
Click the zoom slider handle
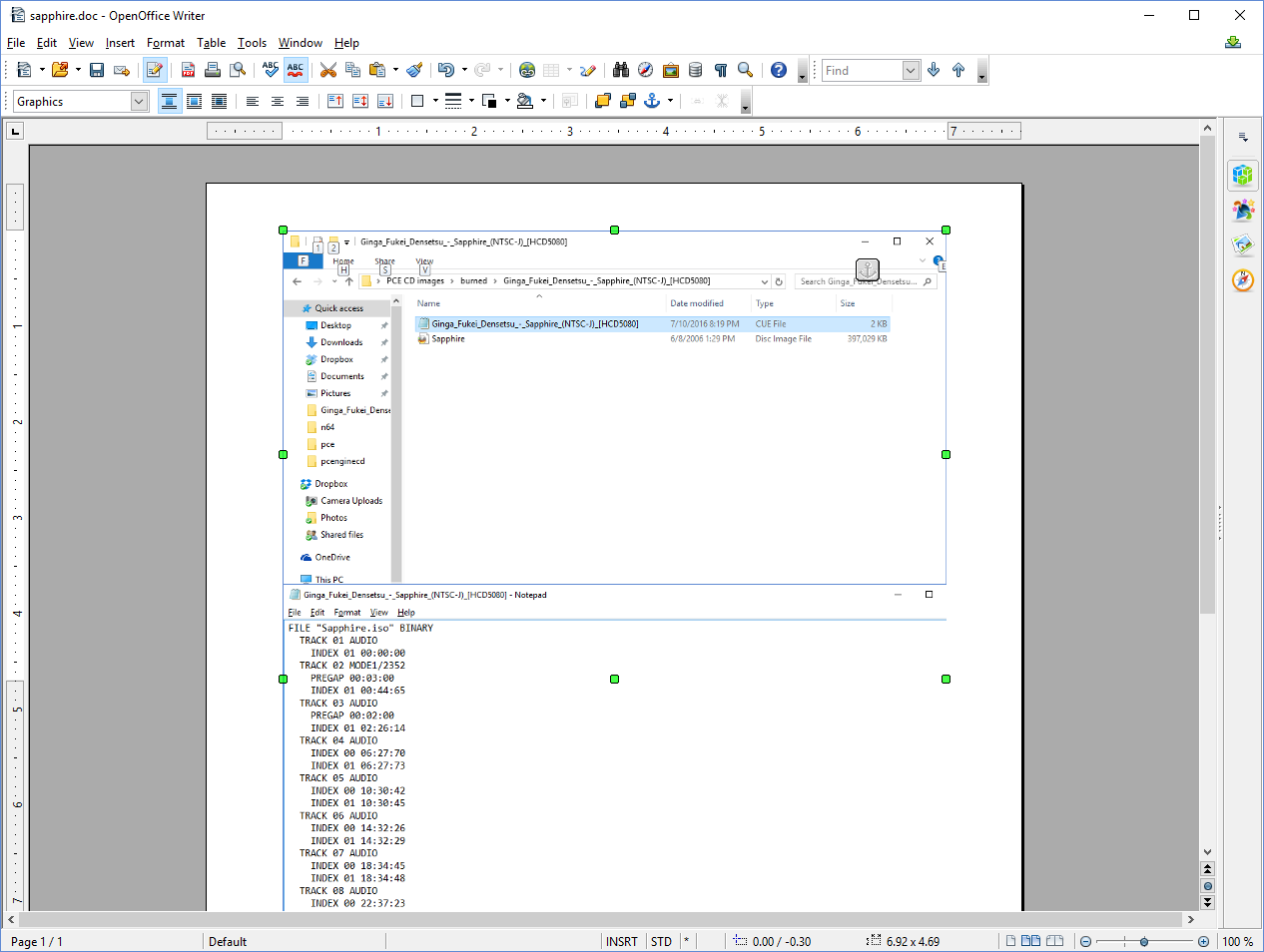click(1144, 941)
